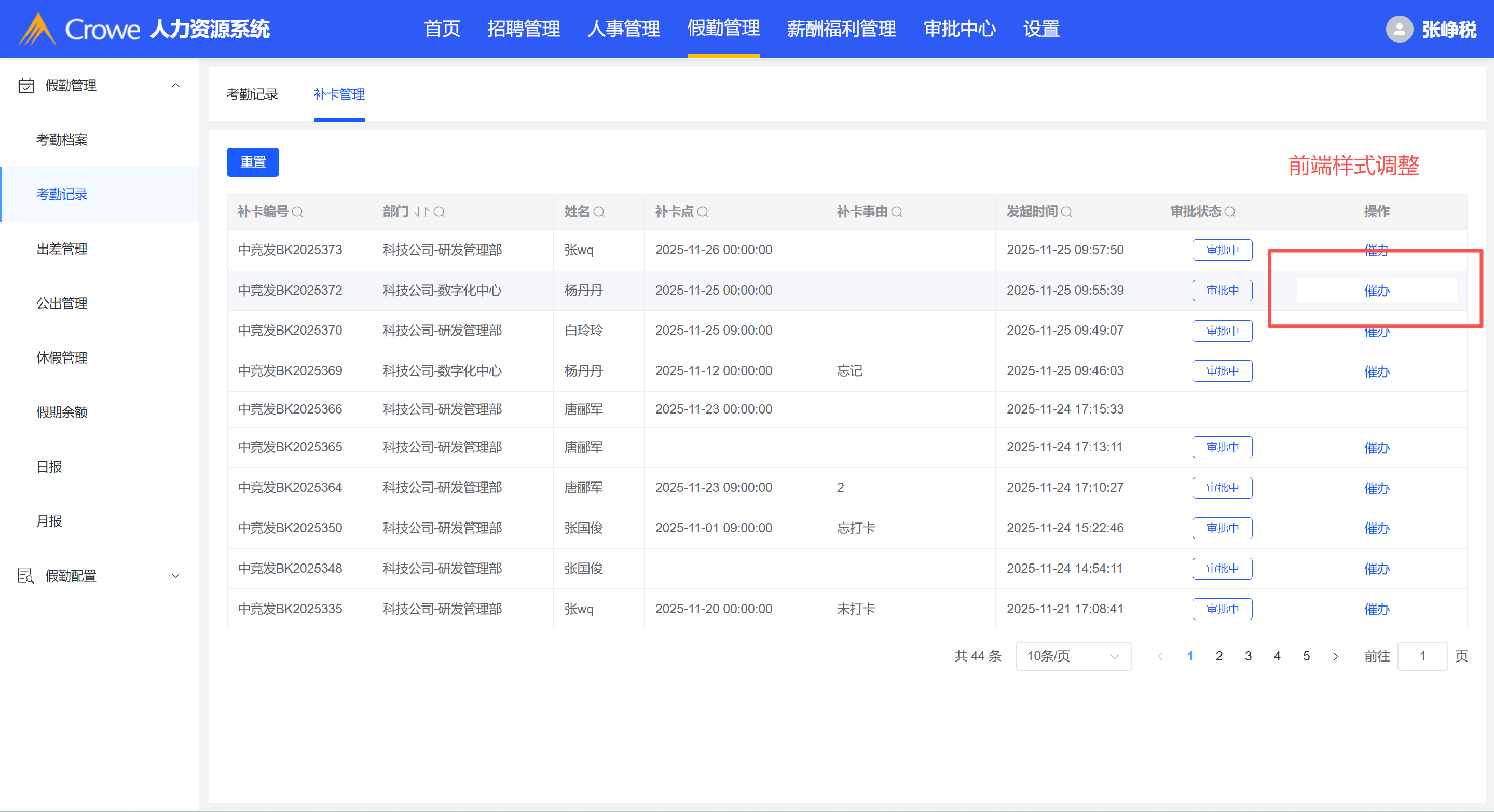Click 催办 link for 中竞发BK2025372 row
This screenshot has height=812, width=1494.
pyautogui.click(x=1376, y=291)
